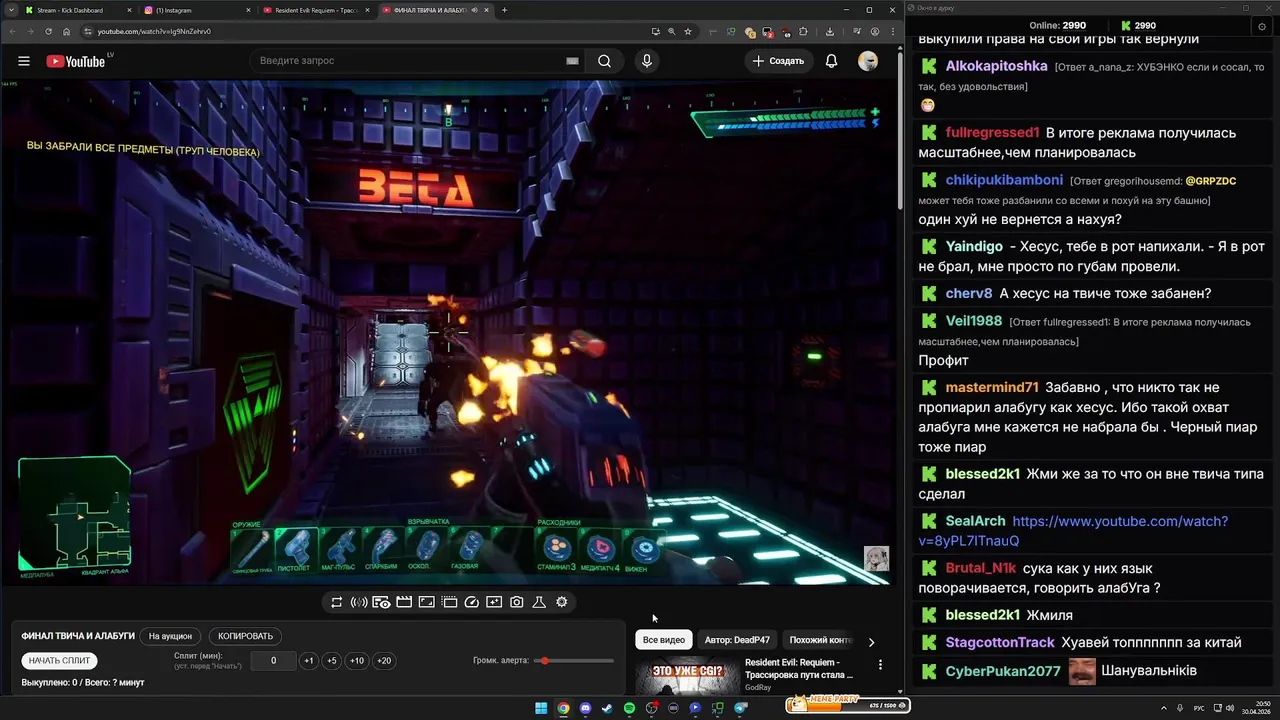Click the split minutes input showing 0
Screen dimensions: 1280x720
click(x=273, y=661)
